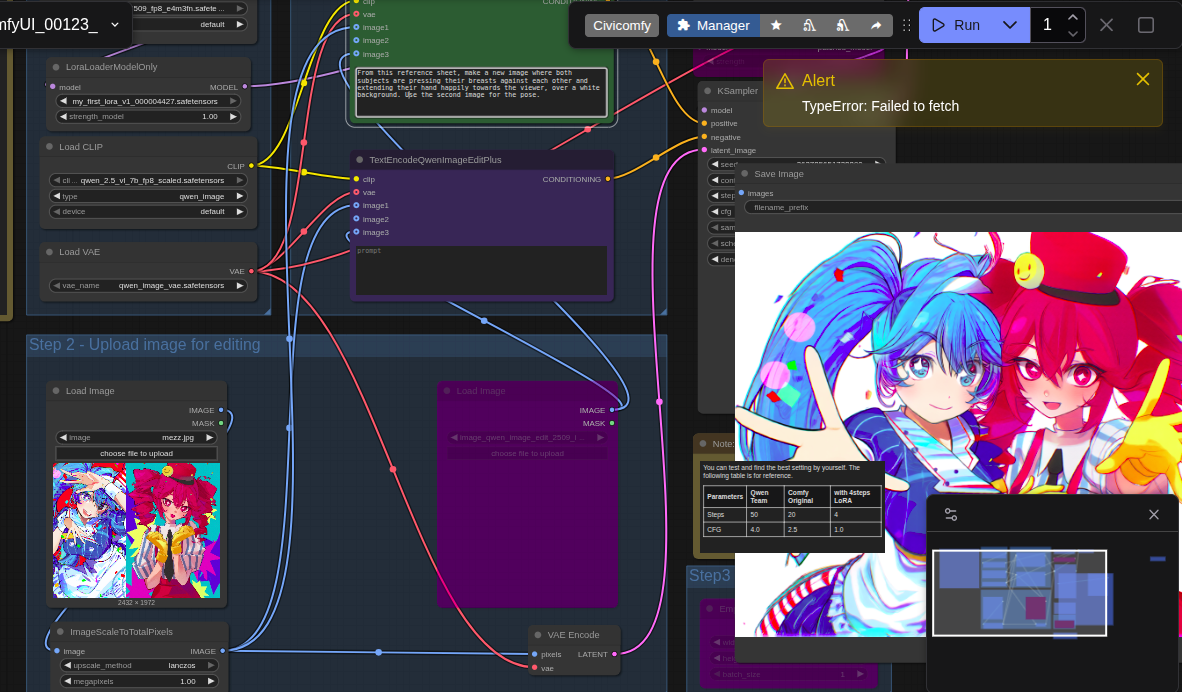The height and width of the screenshot is (692, 1182).
Task: Close the minimap panel
Action: click(1153, 514)
